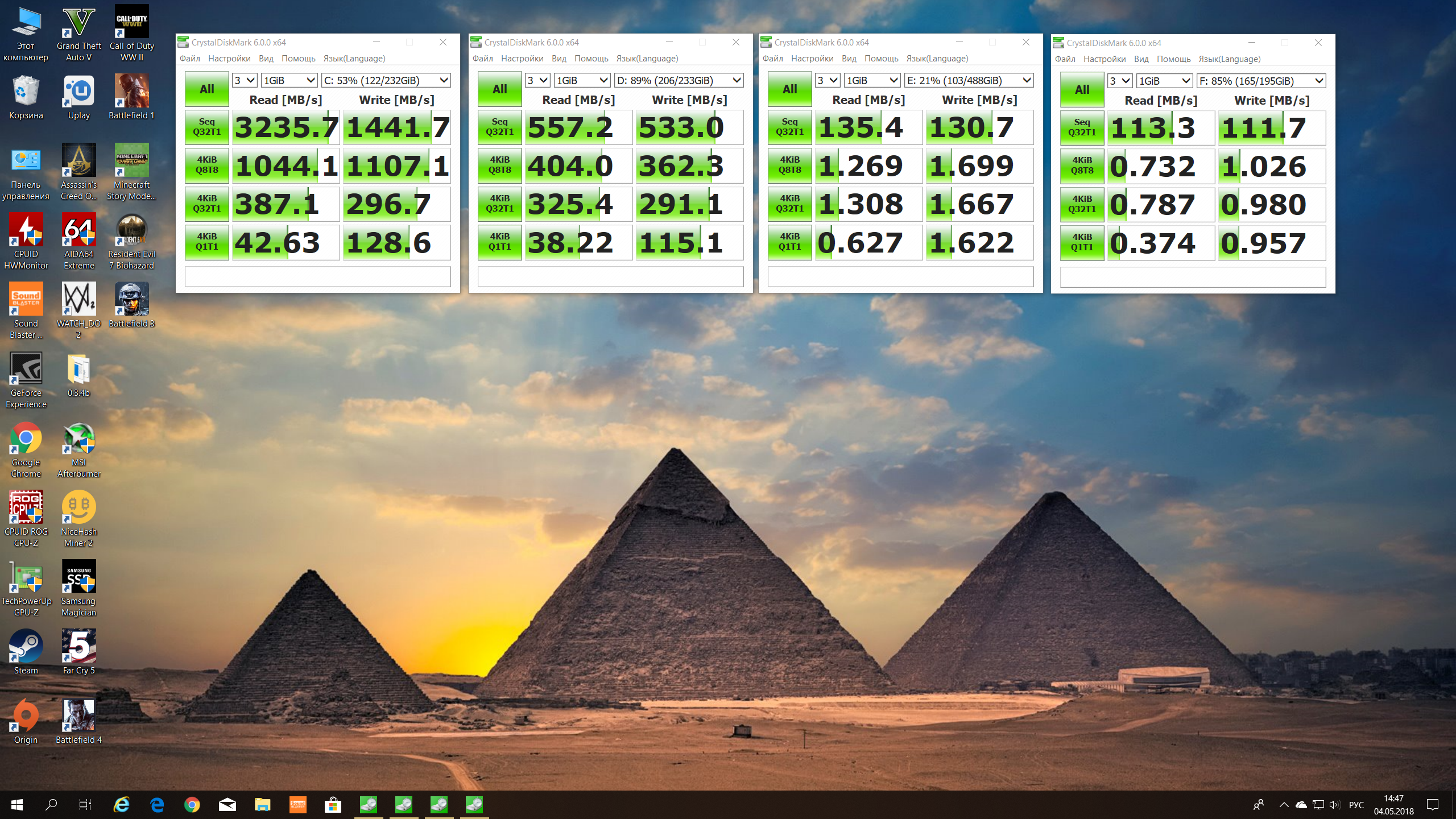Click the All button for drive C:
The height and width of the screenshot is (819, 1456).
pos(206,89)
